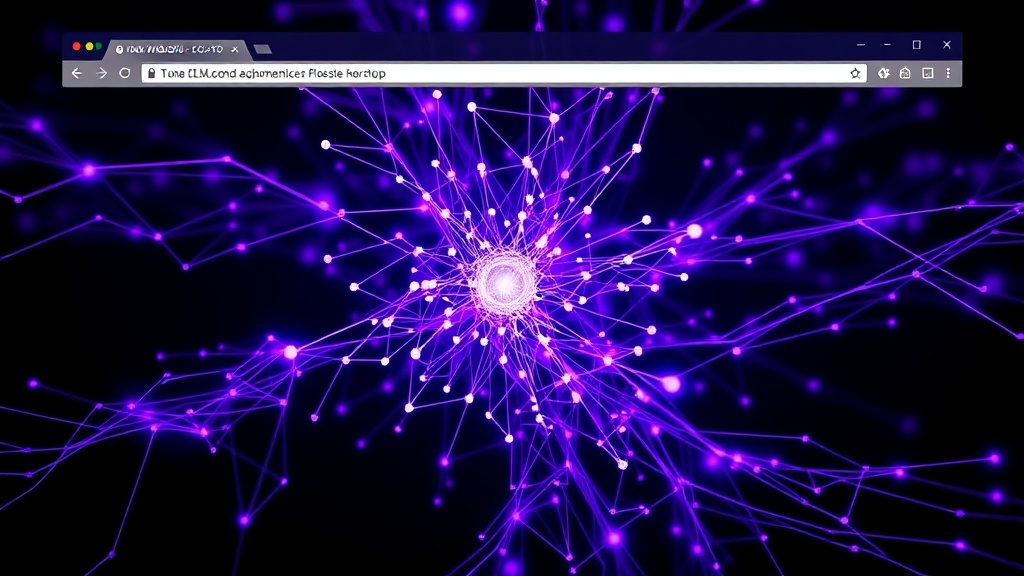Click the square panel icon left of the three-dot menu
The height and width of the screenshot is (576, 1024).
coord(927,73)
